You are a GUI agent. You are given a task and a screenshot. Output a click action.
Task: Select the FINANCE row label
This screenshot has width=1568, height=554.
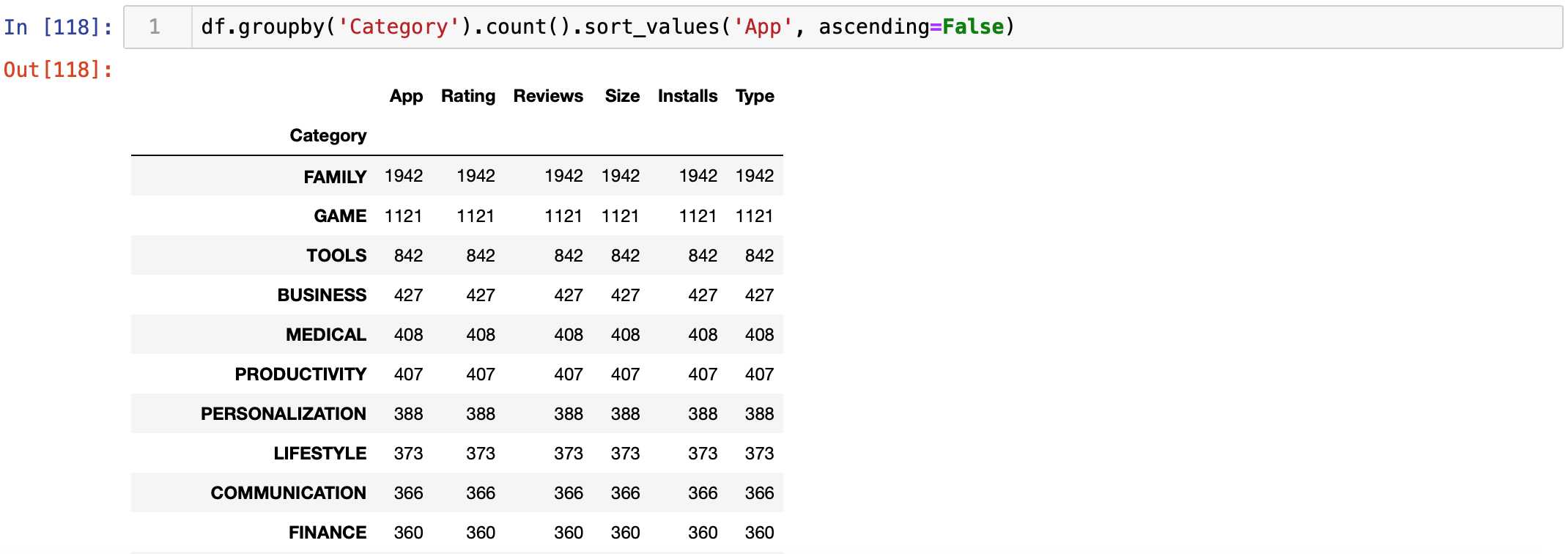(328, 533)
